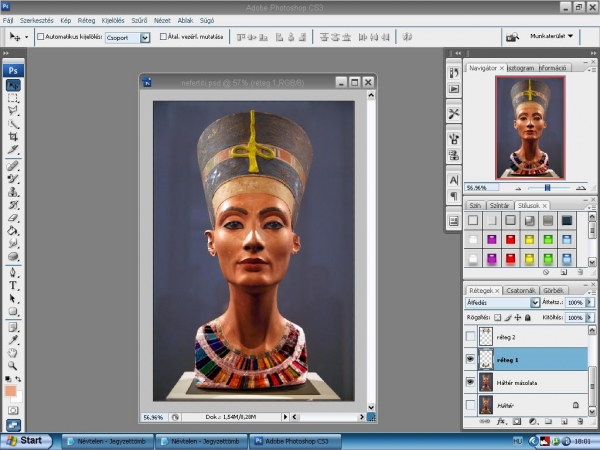The image size is (600, 450).
Task: Open the Réteg menu
Action: 86,20
